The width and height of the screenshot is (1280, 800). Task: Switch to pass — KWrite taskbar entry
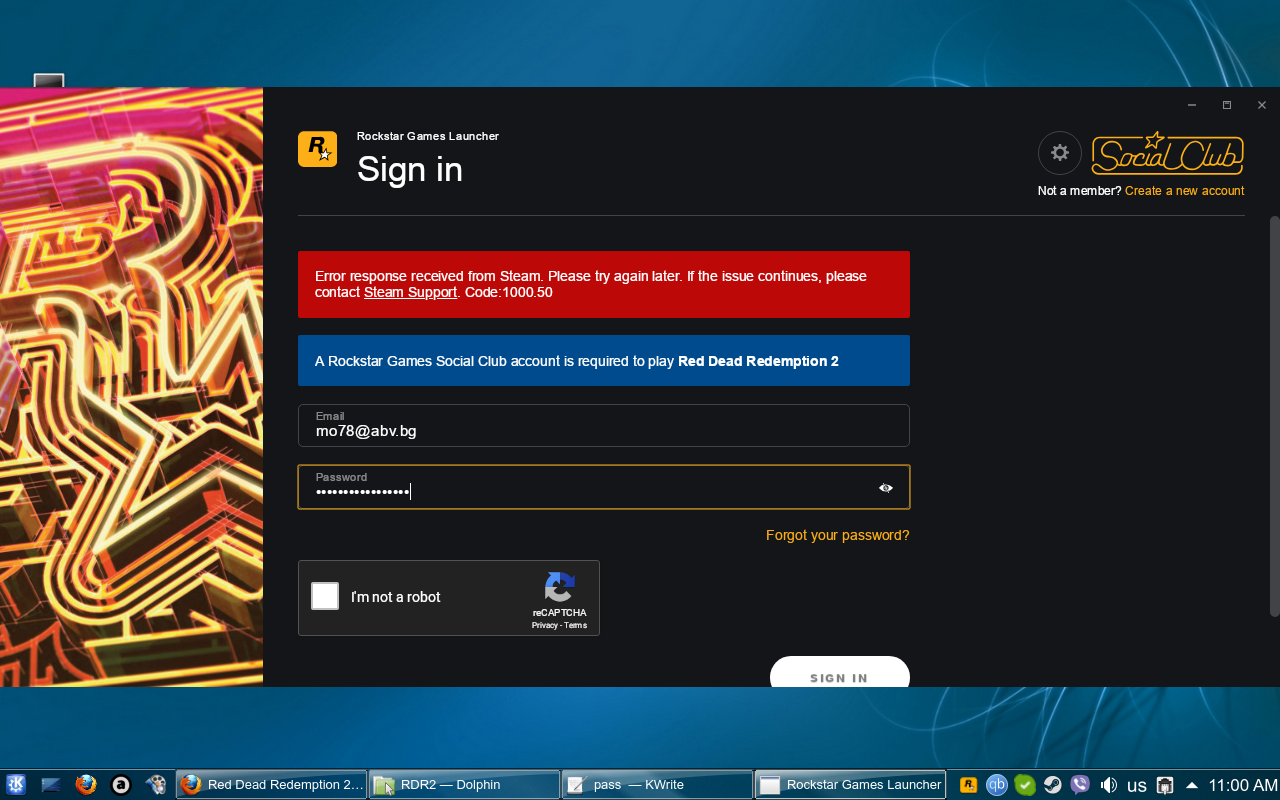click(658, 785)
